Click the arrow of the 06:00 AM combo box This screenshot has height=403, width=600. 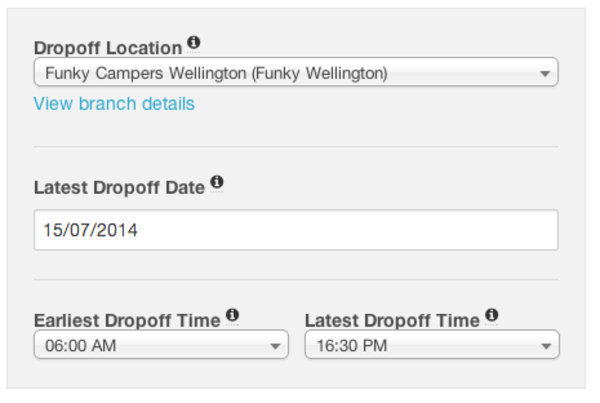[x=275, y=346]
